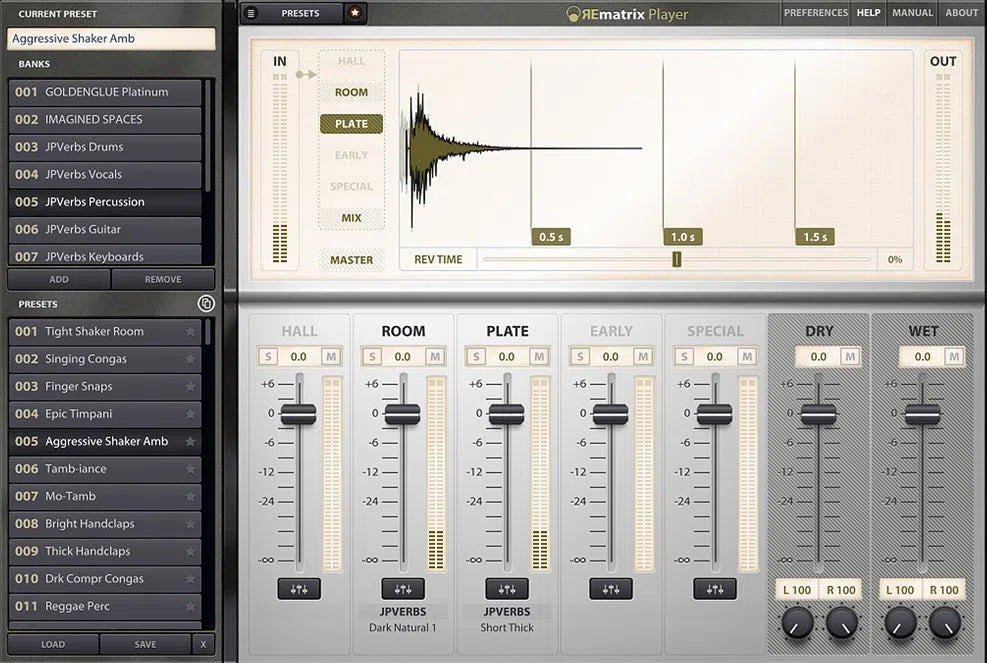This screenshot has width=987, height=663.
Task: Switch to the Room reverb view
Action: click(x=351, y=92)
